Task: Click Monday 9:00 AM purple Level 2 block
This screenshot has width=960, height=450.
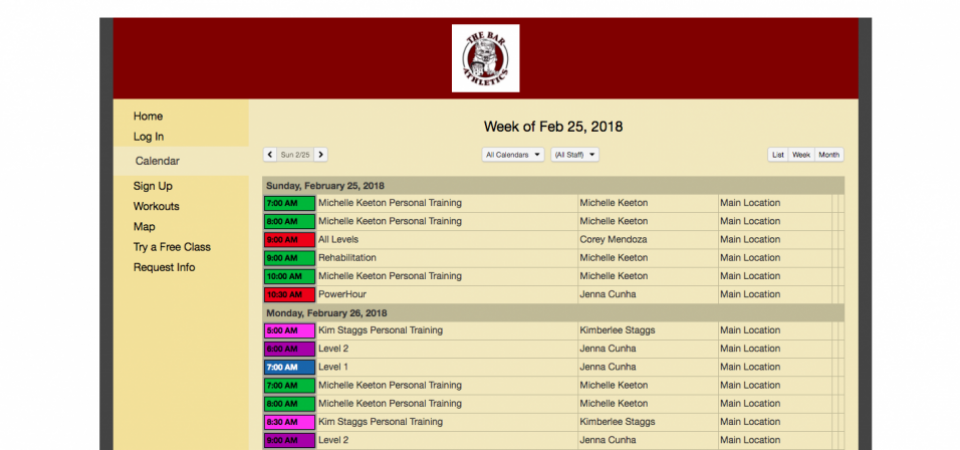Action: click(290, 441)
